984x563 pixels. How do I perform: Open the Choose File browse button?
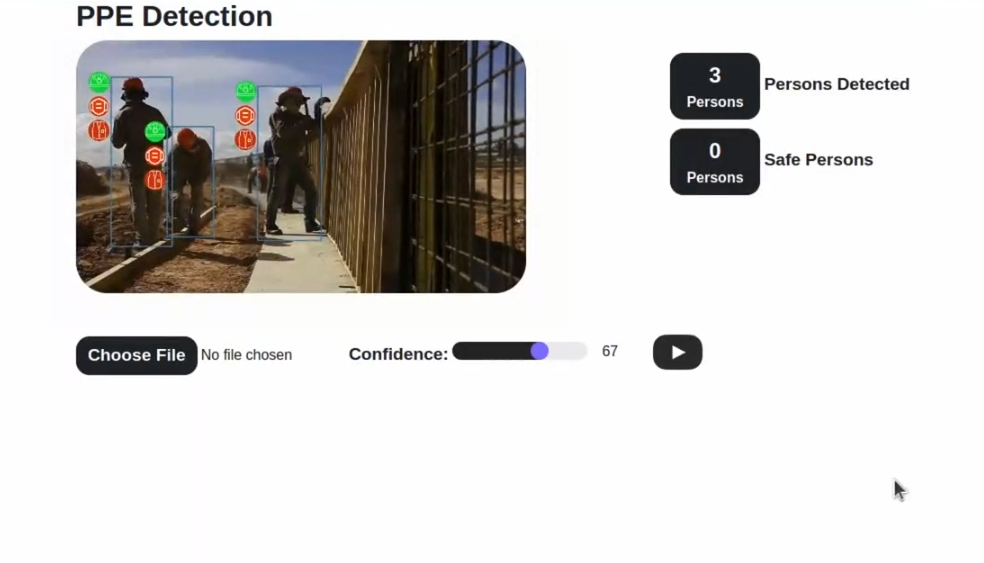coord(137,355)
